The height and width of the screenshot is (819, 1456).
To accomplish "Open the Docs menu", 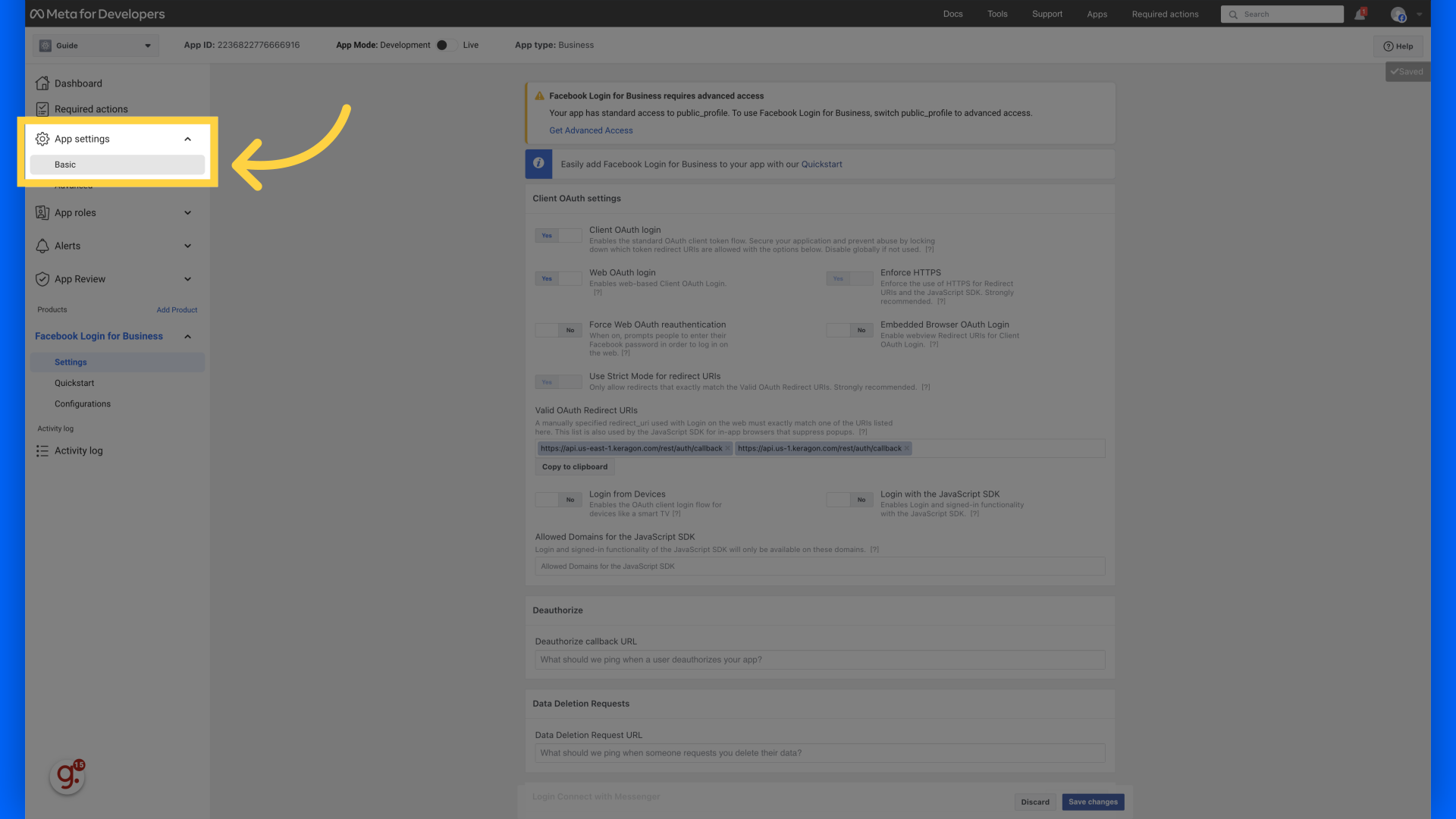I will (x=952, y=14).
